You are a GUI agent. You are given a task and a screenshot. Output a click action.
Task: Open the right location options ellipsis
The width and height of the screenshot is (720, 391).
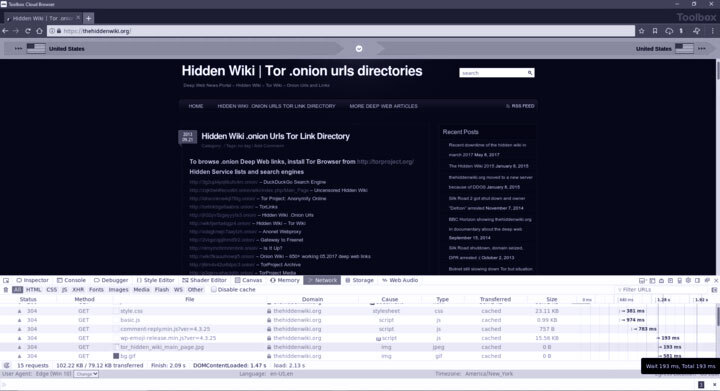(x=702, y=48)
